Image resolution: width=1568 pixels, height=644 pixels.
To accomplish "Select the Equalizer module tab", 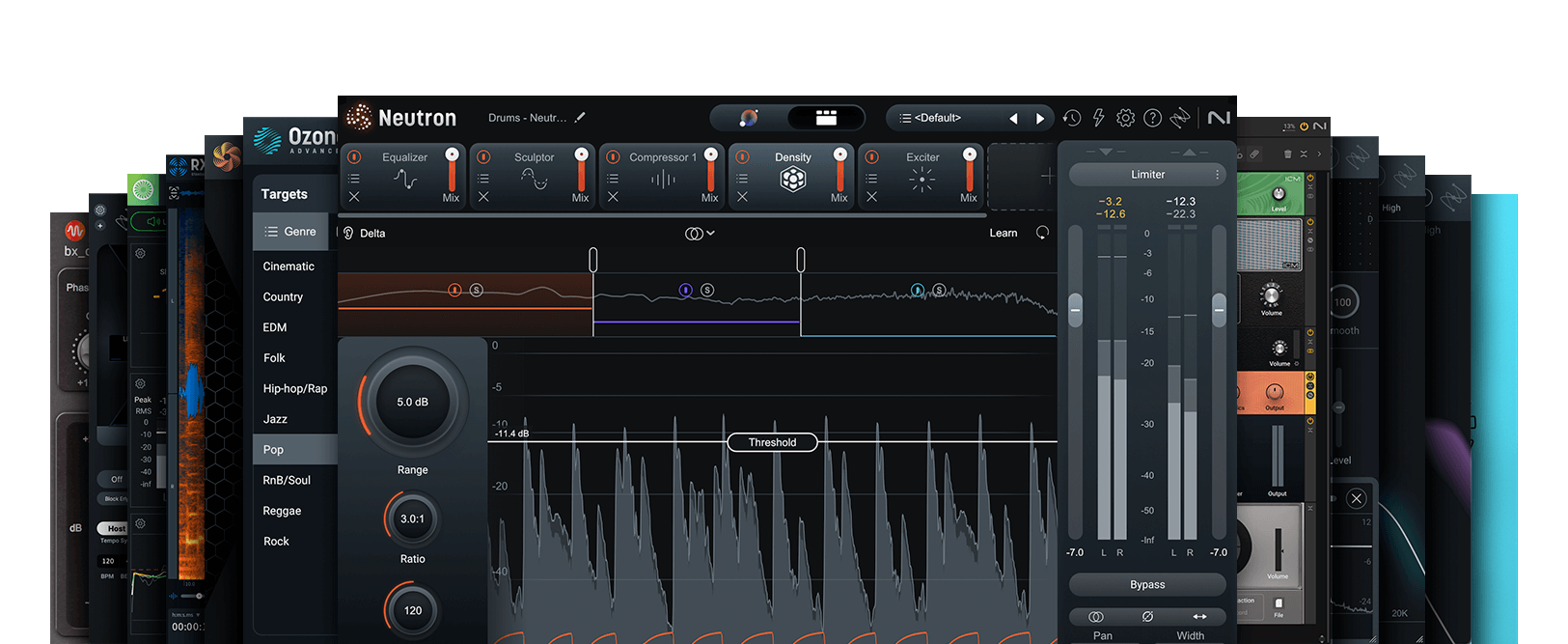I will pos(403,177).
